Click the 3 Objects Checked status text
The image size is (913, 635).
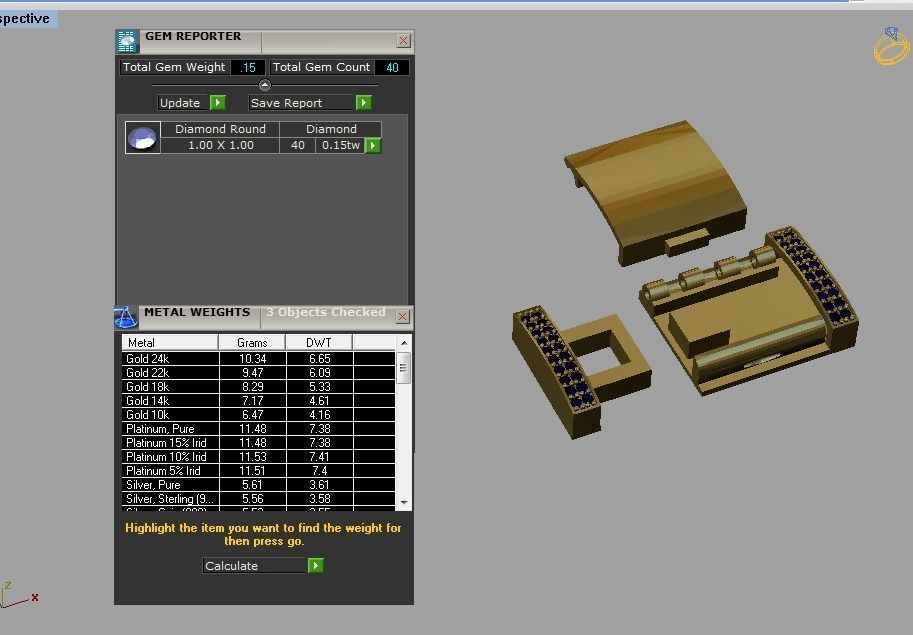[325, 312]
